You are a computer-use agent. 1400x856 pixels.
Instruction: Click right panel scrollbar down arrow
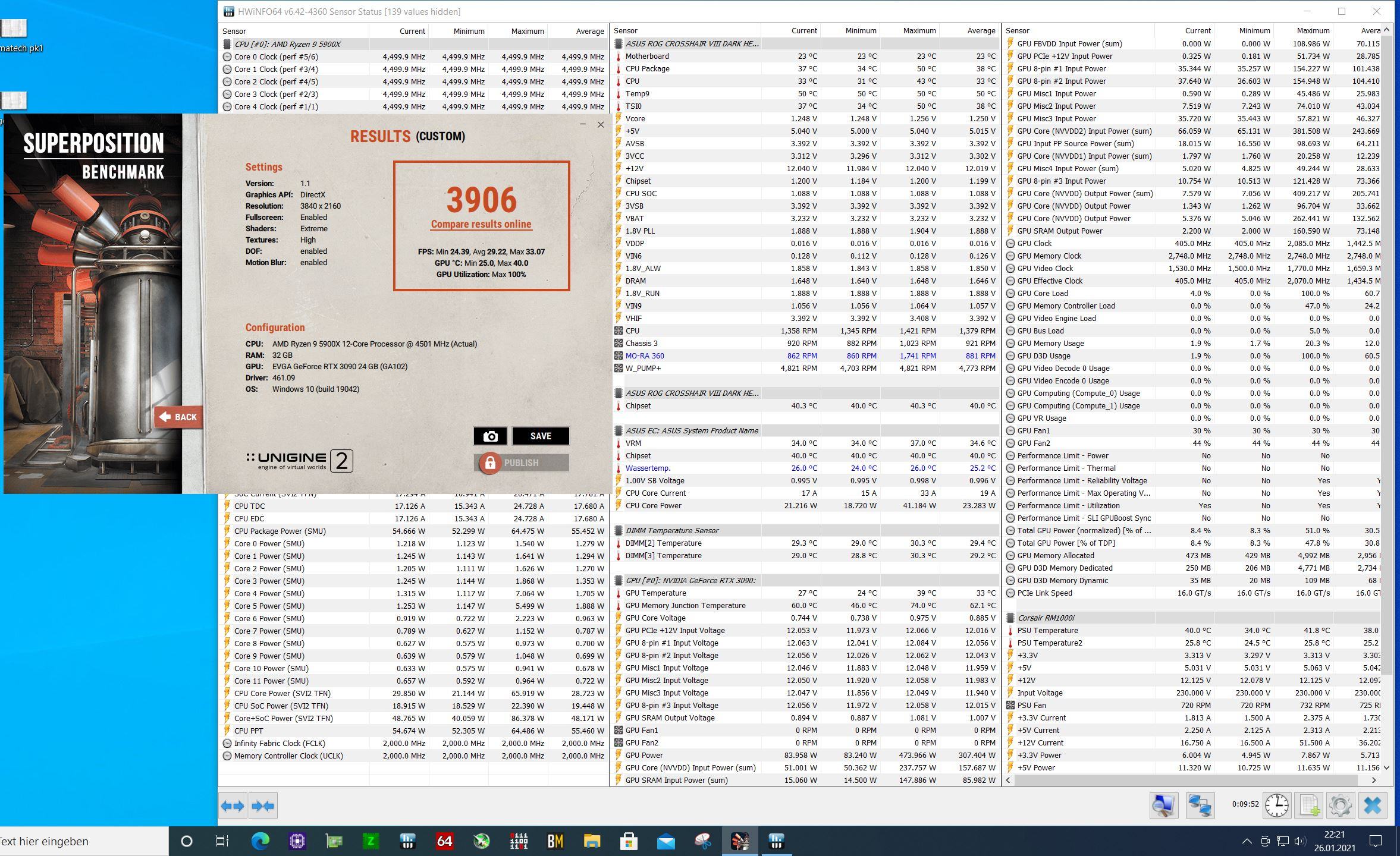coord(1387,767)
